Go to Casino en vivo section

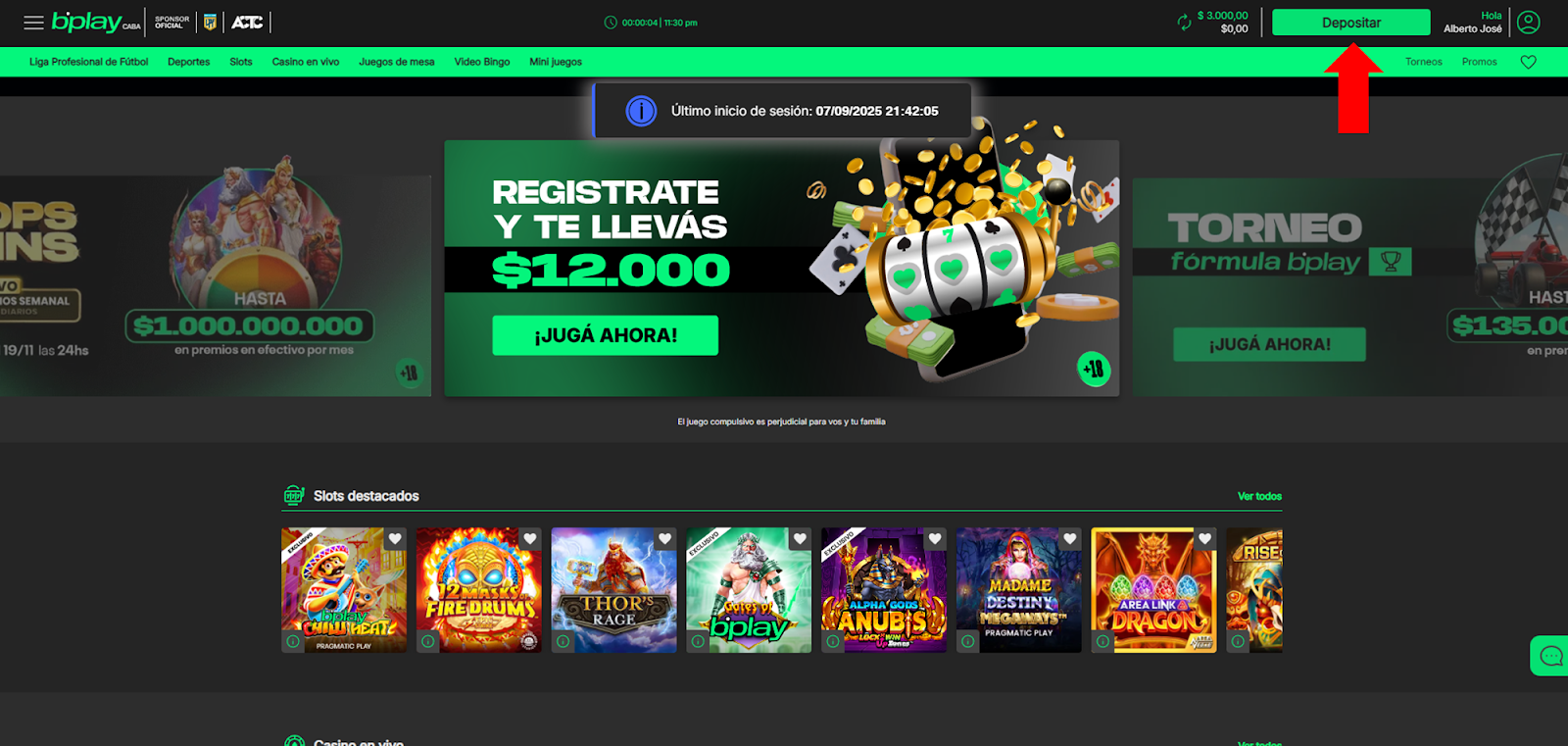[x=306, y=62]
